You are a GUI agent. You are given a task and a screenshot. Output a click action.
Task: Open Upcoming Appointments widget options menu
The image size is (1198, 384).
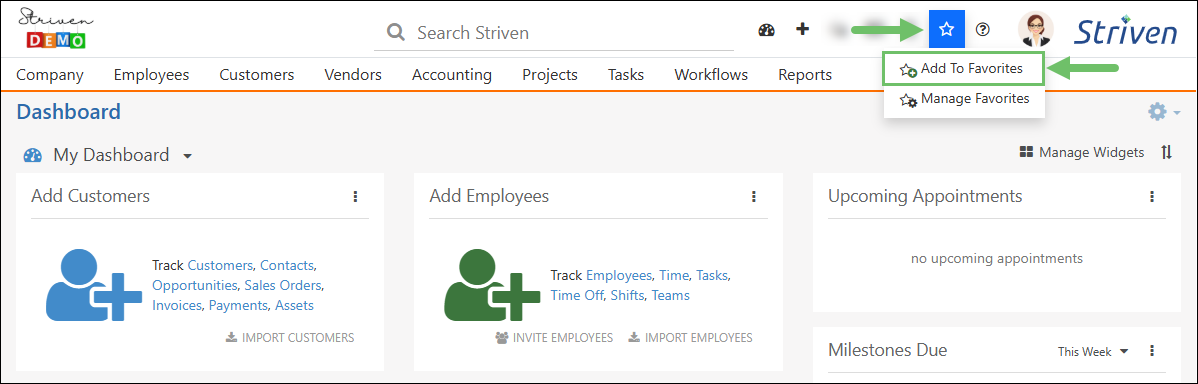point(1152,196)
